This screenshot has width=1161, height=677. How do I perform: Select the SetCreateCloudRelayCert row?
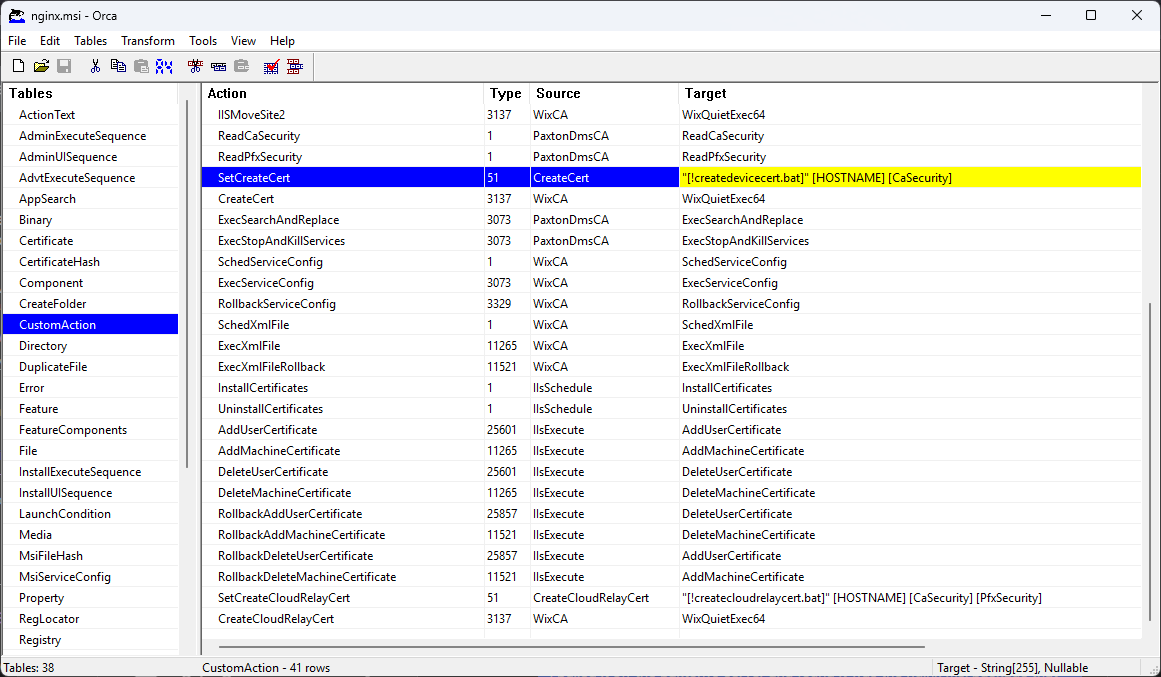[x=284, y=598]
